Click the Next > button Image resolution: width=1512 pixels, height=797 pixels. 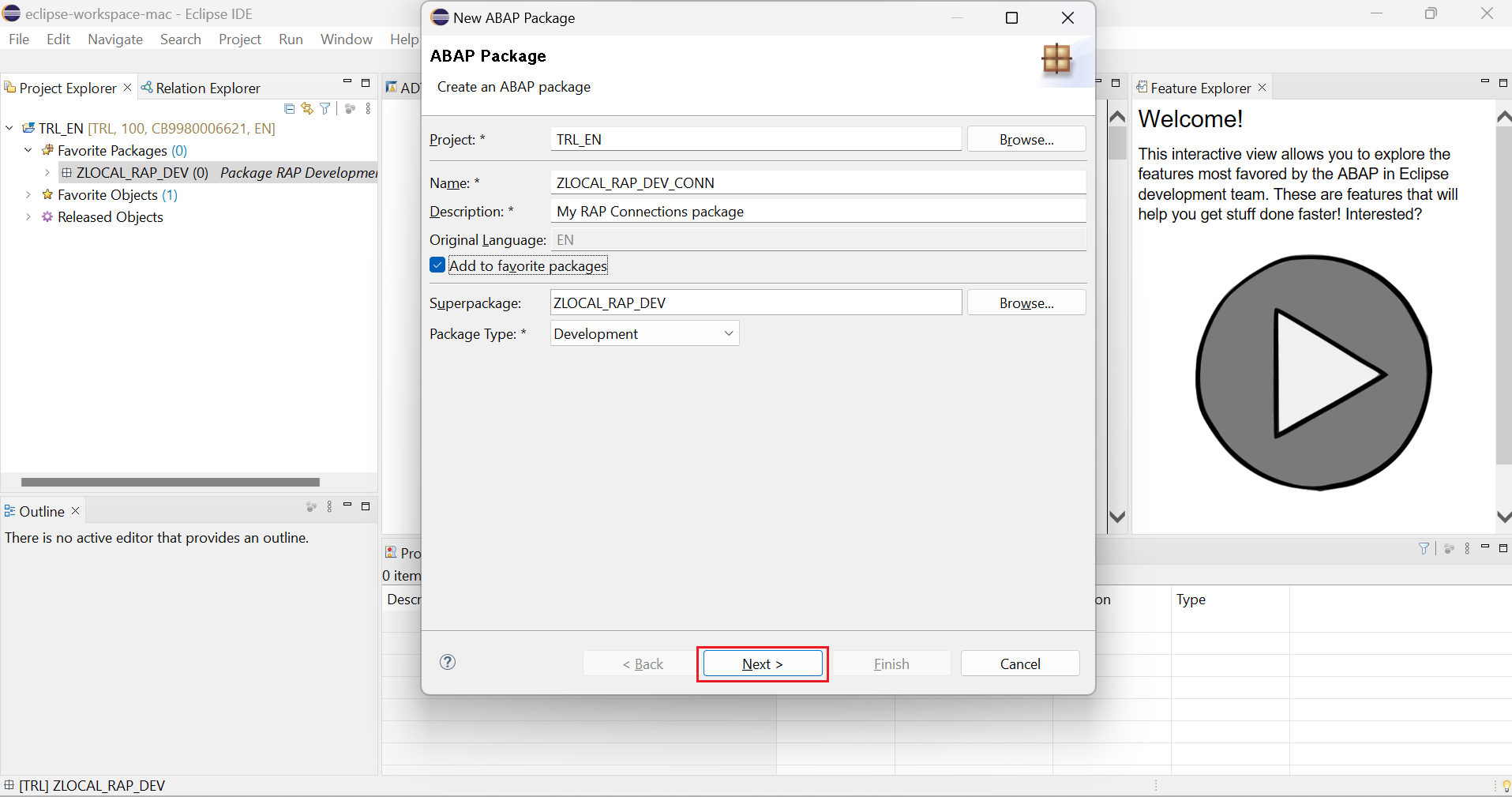(x=762, y=664)
